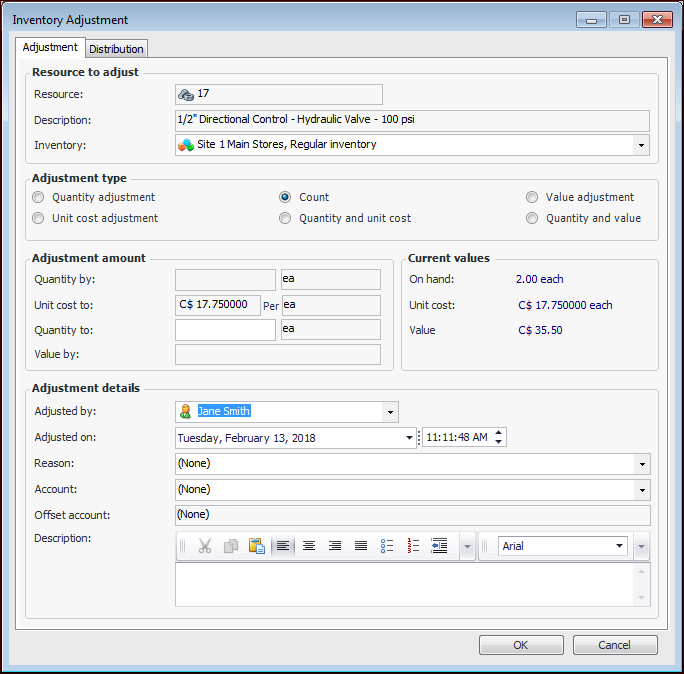Choose the Value adjustment option
This screenshot has width=684, height=674.
pyautogui.click(x=532, y=198)
